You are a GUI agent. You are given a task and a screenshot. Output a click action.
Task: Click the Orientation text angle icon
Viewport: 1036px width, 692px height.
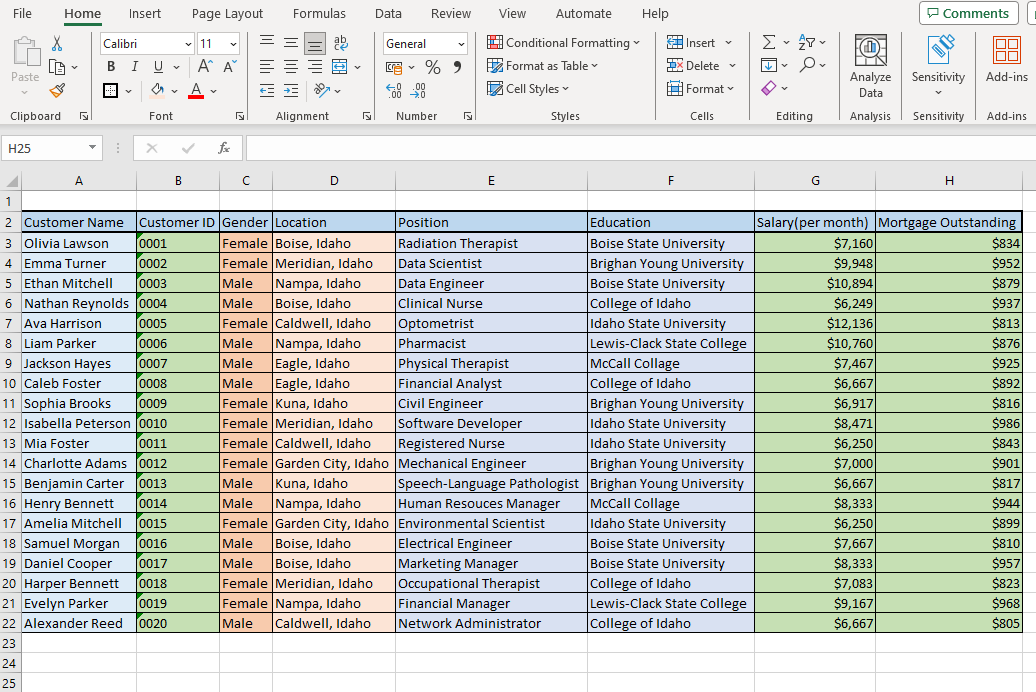pyautogui.click(x=322, y=91)
